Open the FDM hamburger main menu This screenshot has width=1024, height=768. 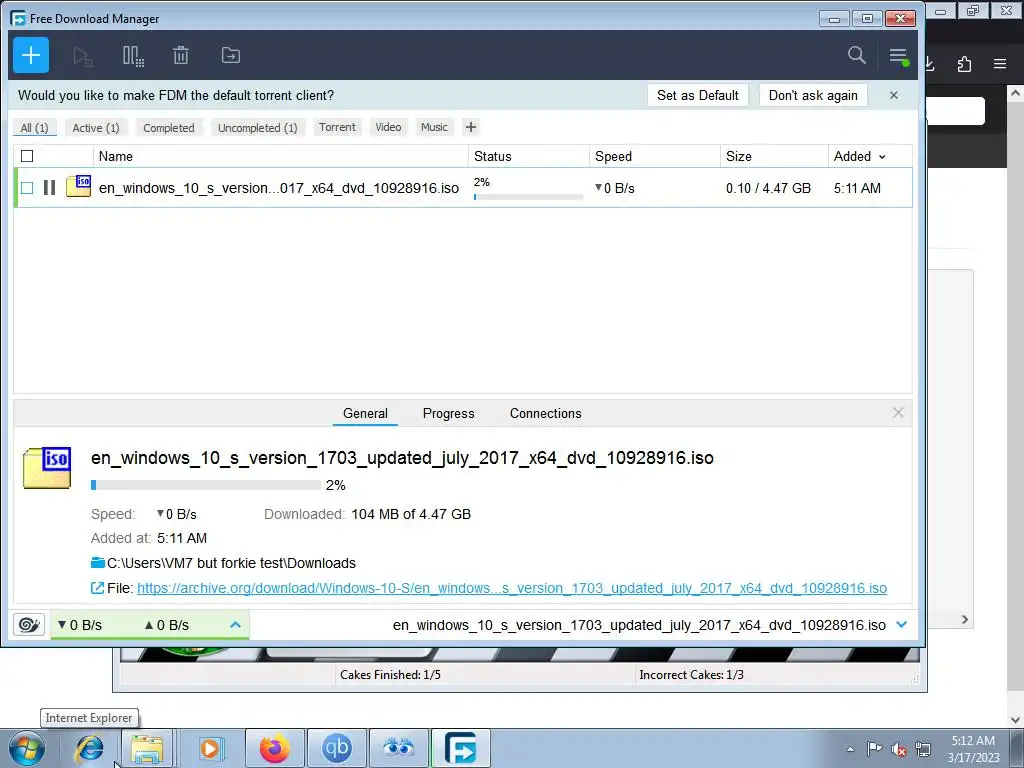pos(899,56)
